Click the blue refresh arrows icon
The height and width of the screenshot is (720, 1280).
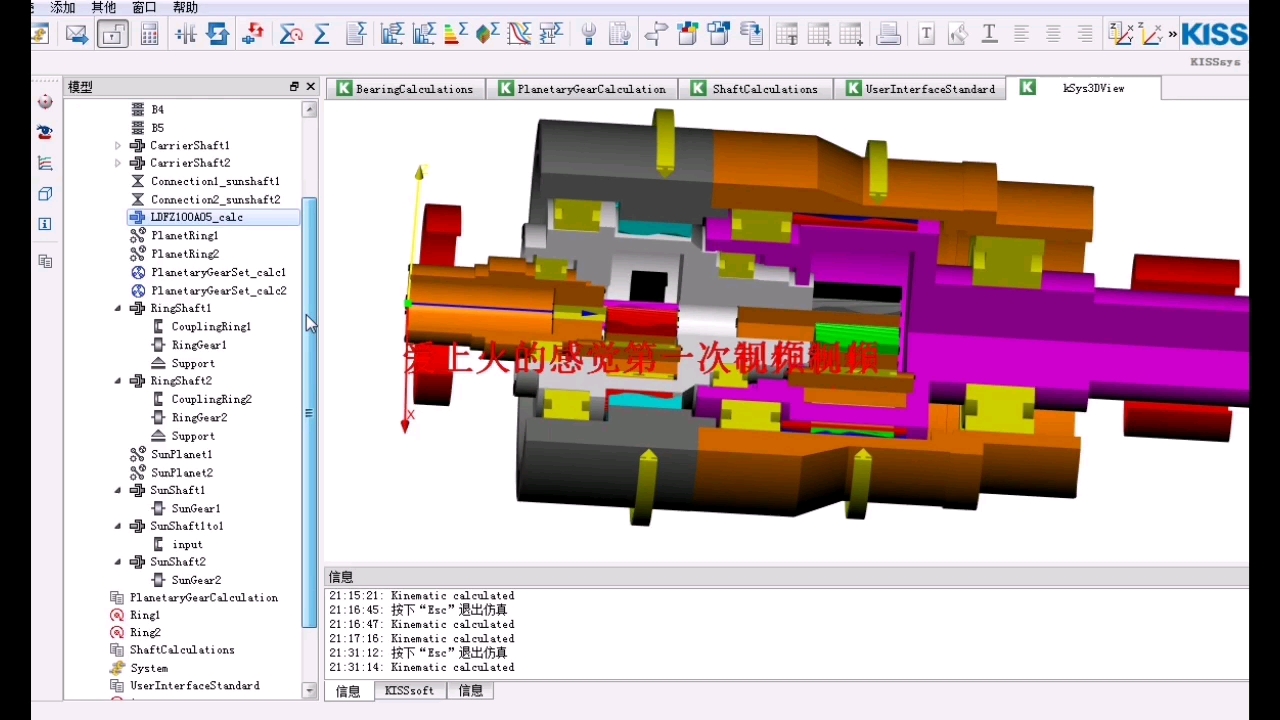(218, 34)
